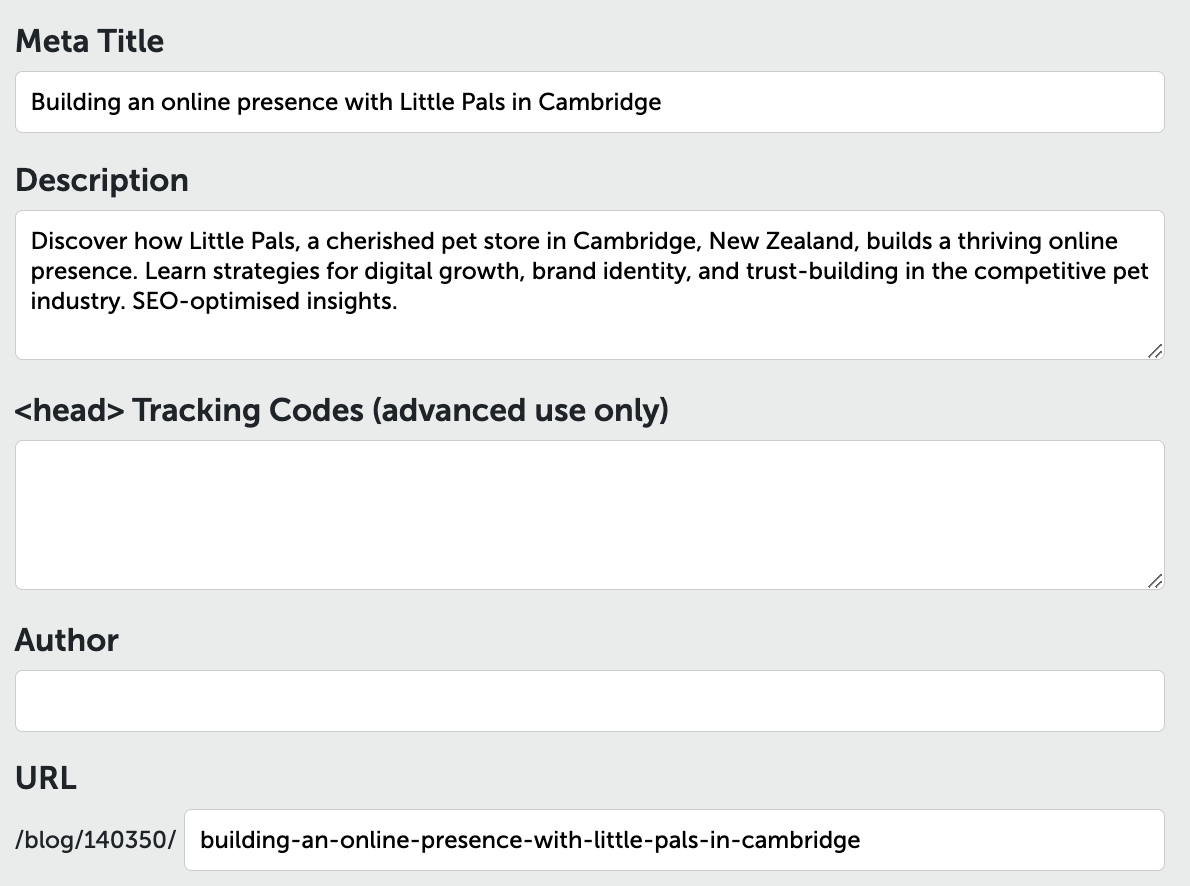Place cursor on 'New Zealand' in Description
The width and height of the screenshot is (1190, 886).
pyautogui.click(x=783, y=241)
